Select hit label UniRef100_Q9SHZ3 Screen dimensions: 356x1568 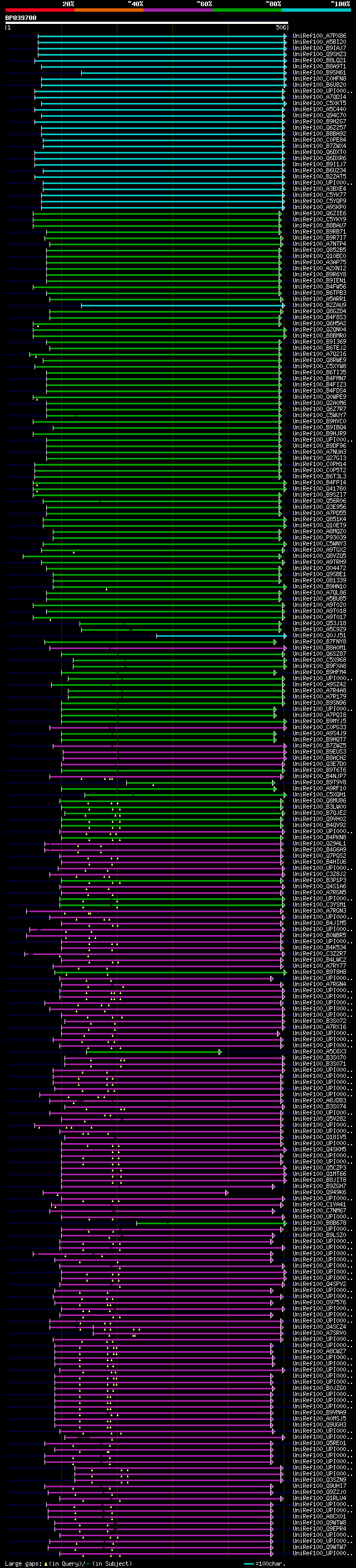319,54
